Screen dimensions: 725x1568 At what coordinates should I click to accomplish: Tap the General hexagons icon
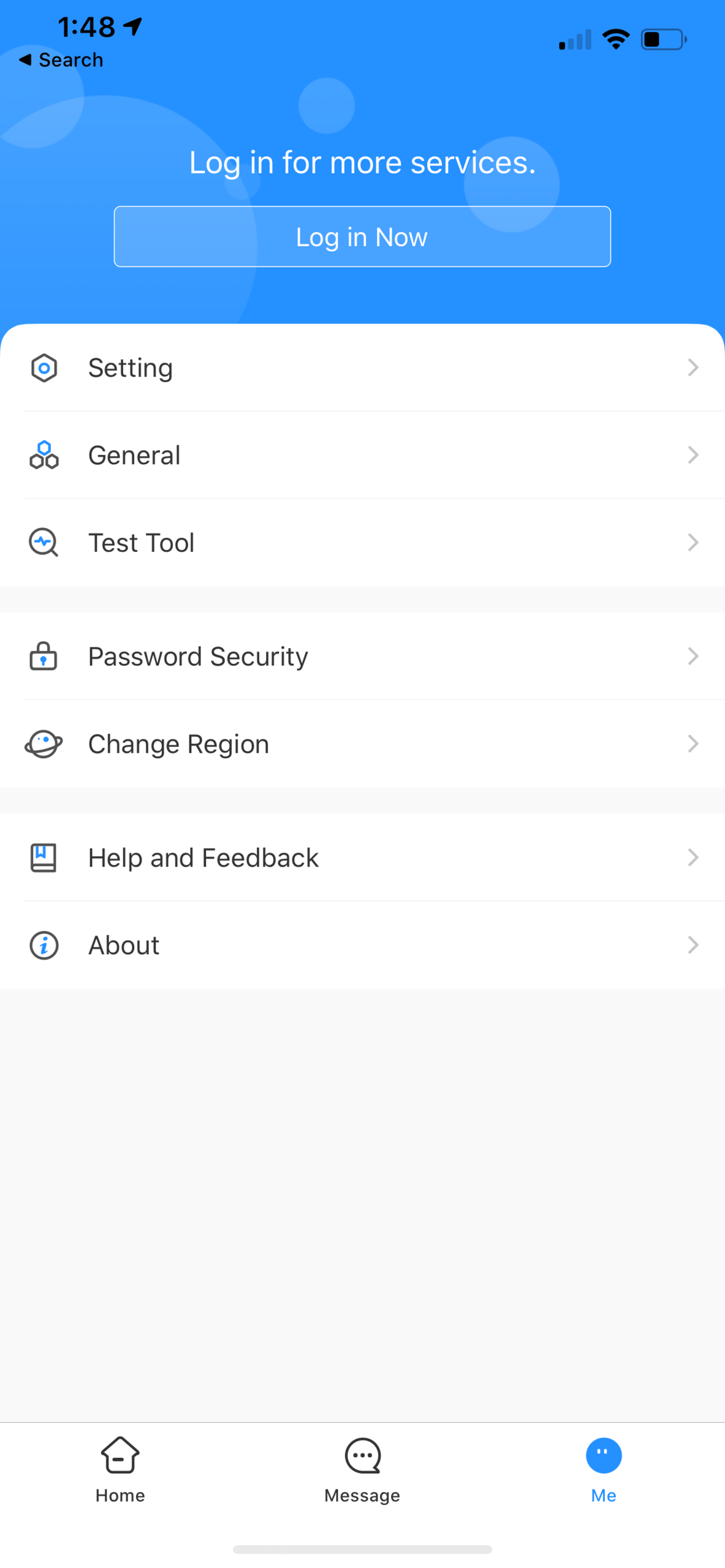pyautogui.click(x=44, y=455)
